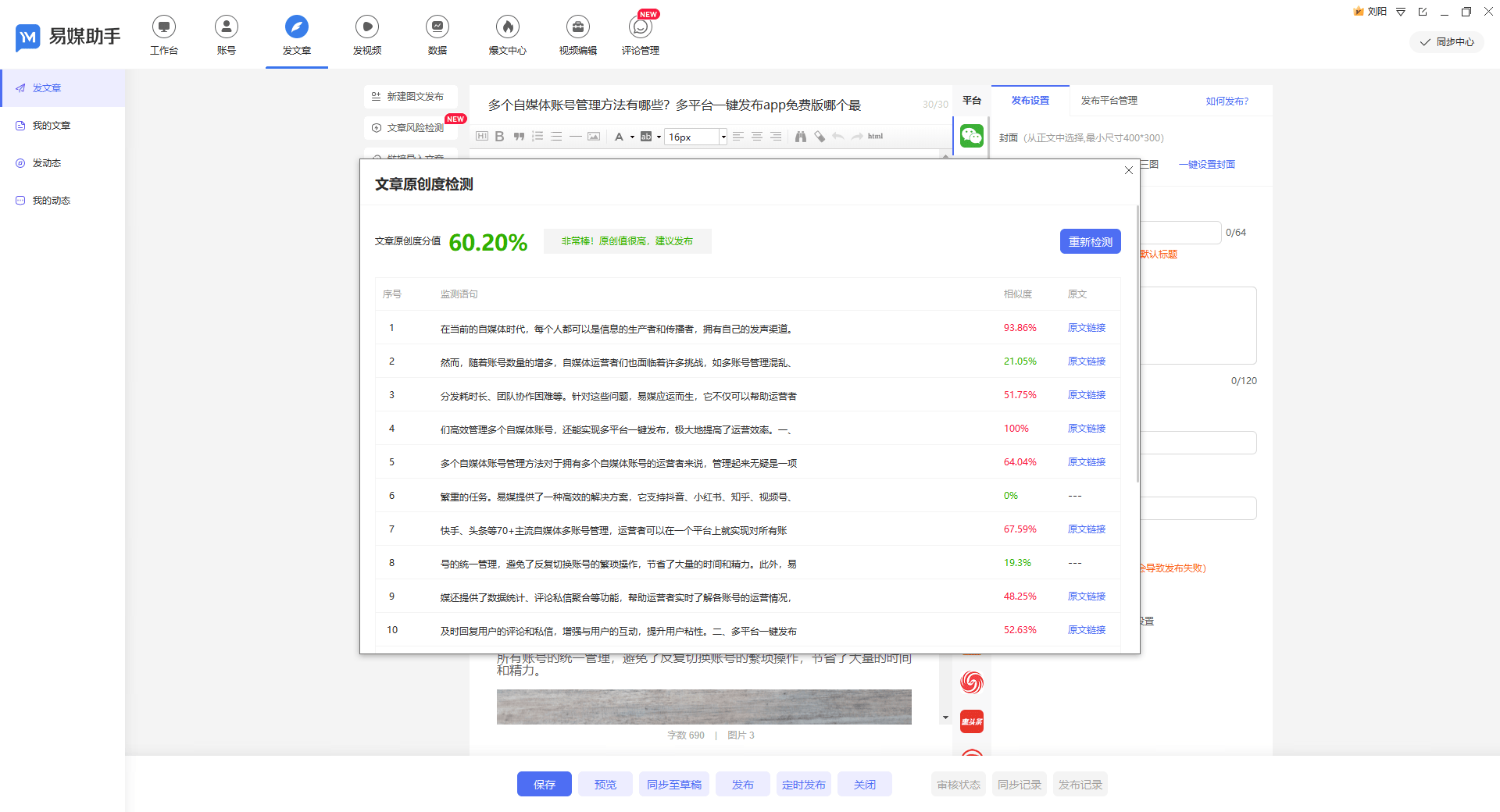The image size is (1500, 812).
Task: Insert a blockquote with quote icon
Action: pos(519,137)
